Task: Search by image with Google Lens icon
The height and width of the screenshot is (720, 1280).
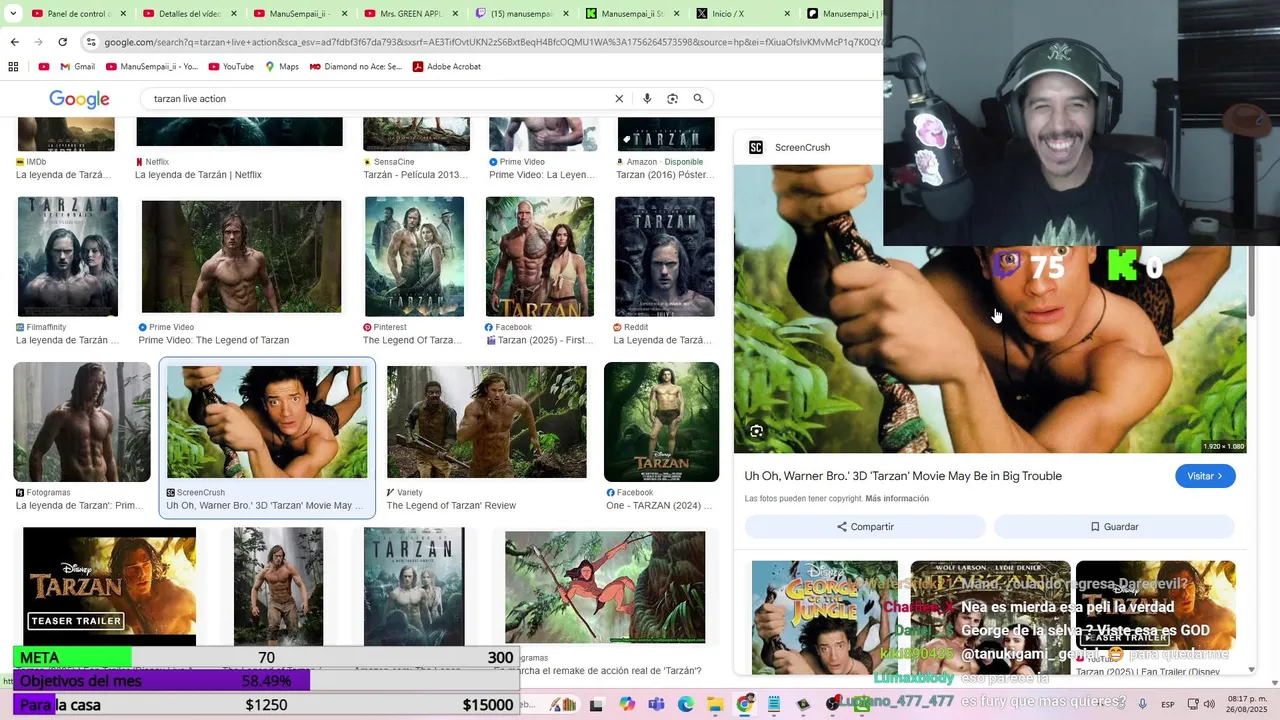Action: pyautogui.click(x=672, y=99)
